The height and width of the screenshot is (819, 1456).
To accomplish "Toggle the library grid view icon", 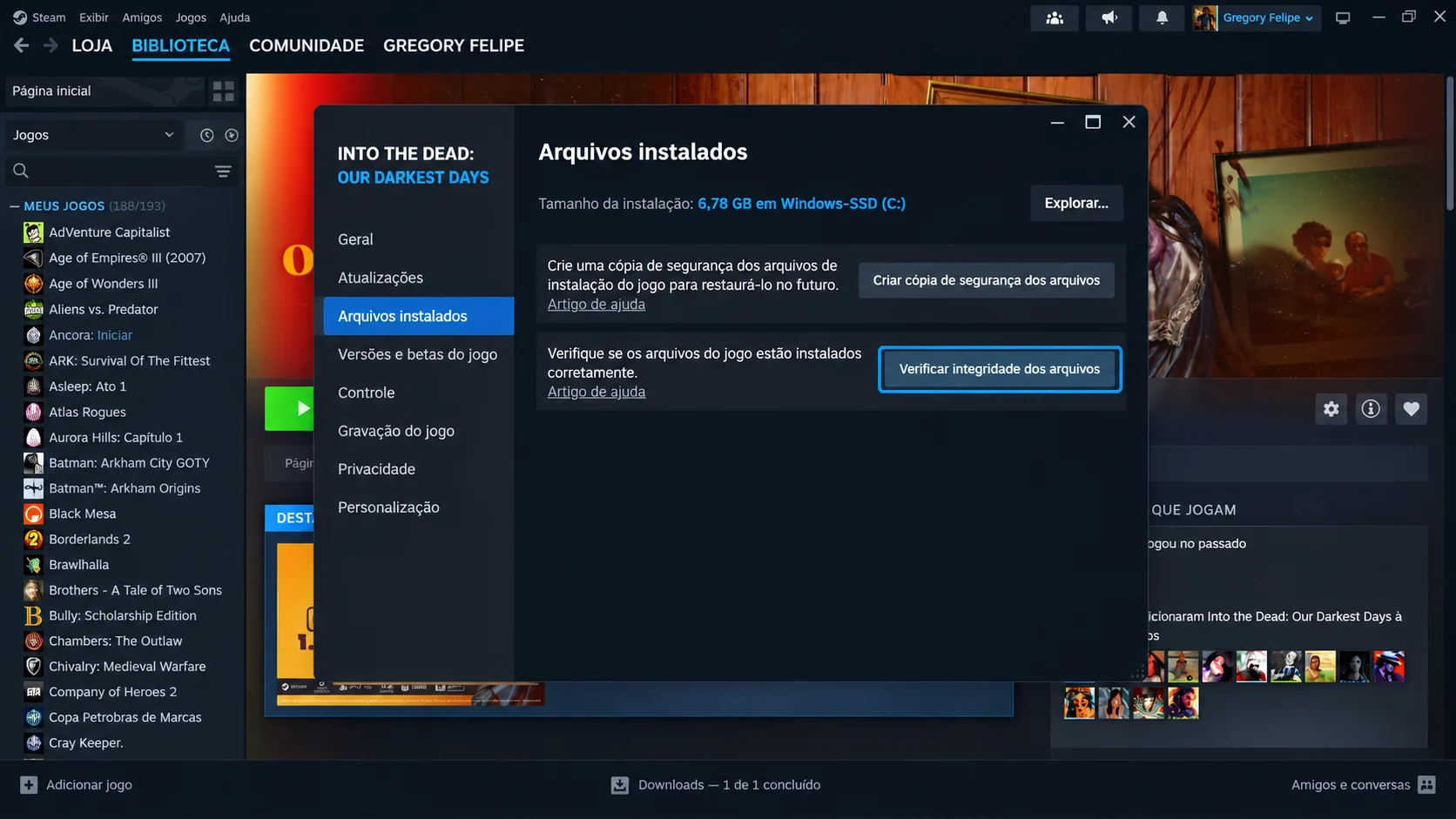I will click(x=224, y=91).
